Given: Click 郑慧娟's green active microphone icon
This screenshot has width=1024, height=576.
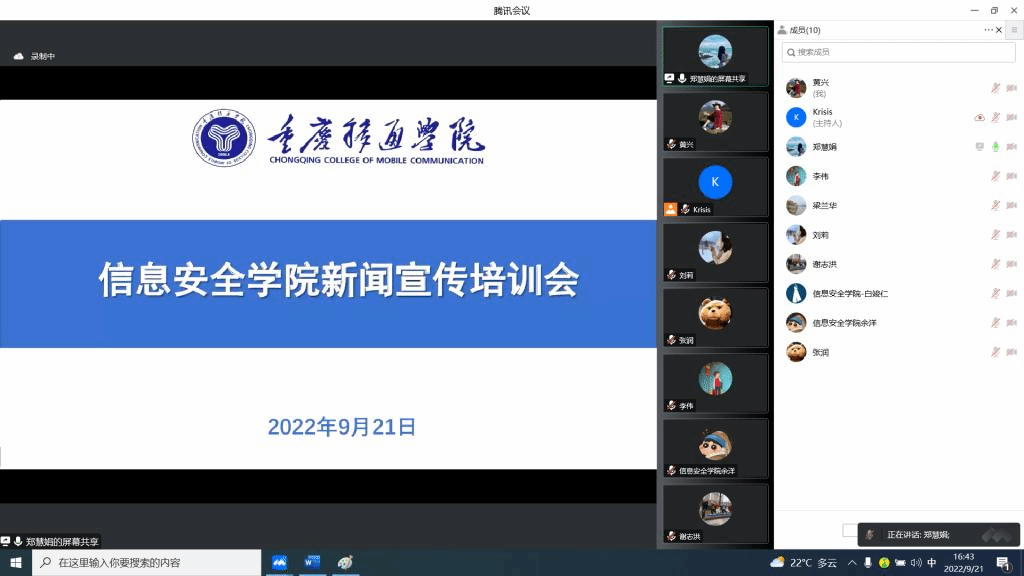Looking at the screenshot, I should pos(996,147).
